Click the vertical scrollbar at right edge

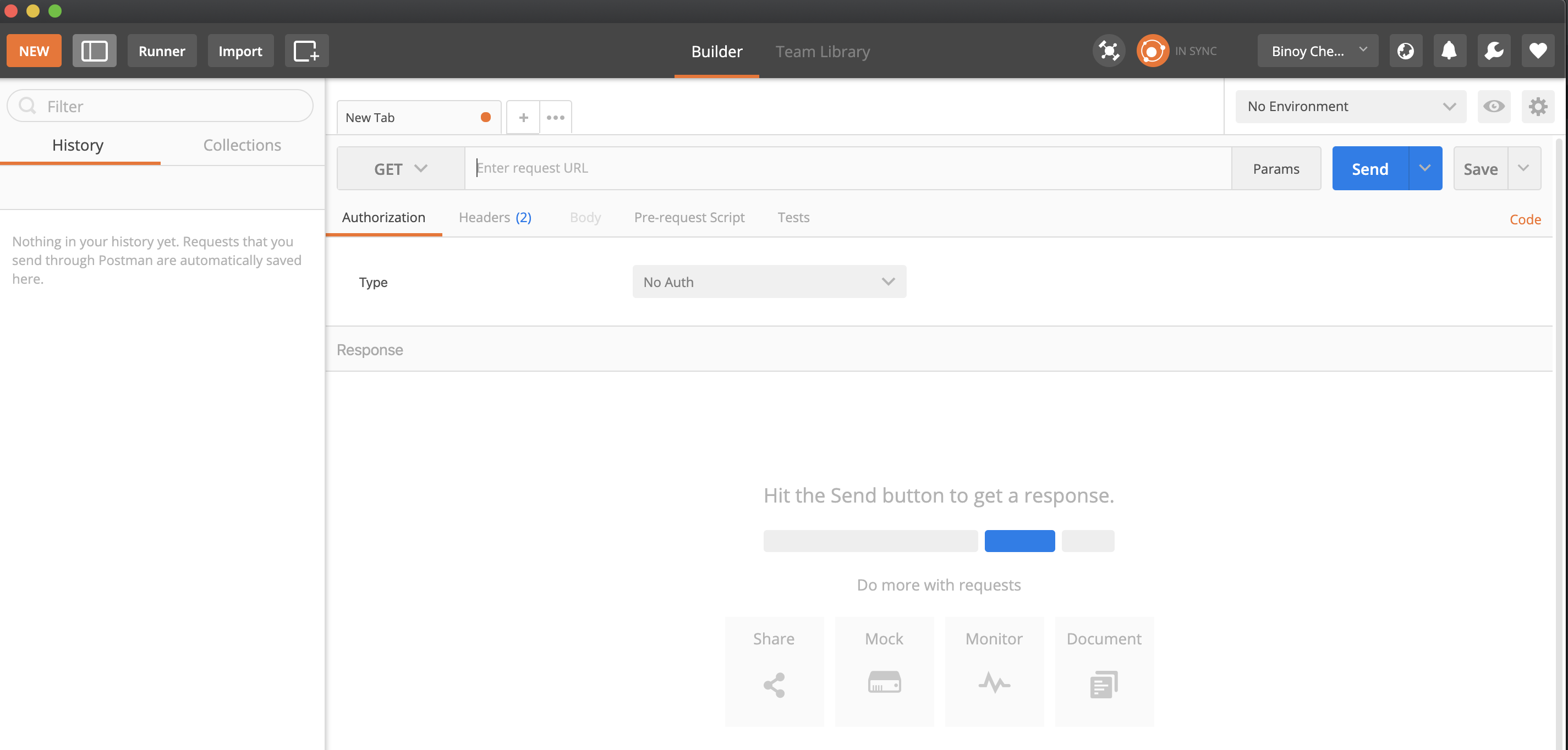pyautogui.click(x=1559, y=444)
